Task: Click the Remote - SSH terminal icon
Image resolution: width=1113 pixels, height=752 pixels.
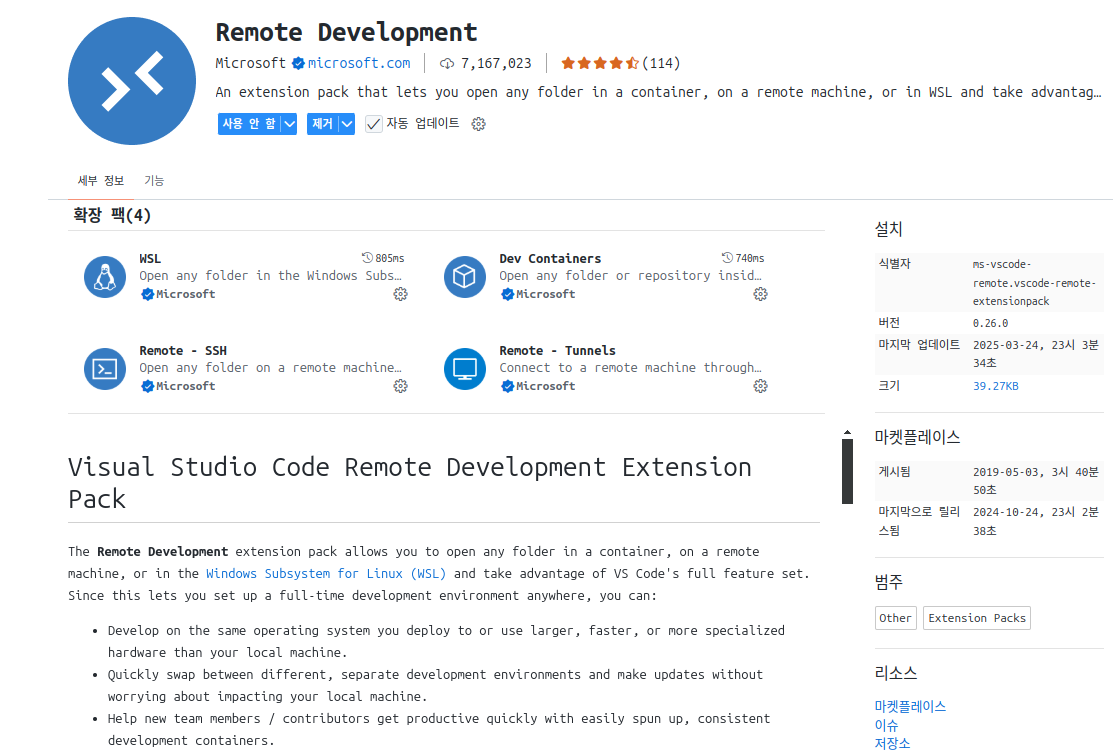Action: tap(105, 369)
